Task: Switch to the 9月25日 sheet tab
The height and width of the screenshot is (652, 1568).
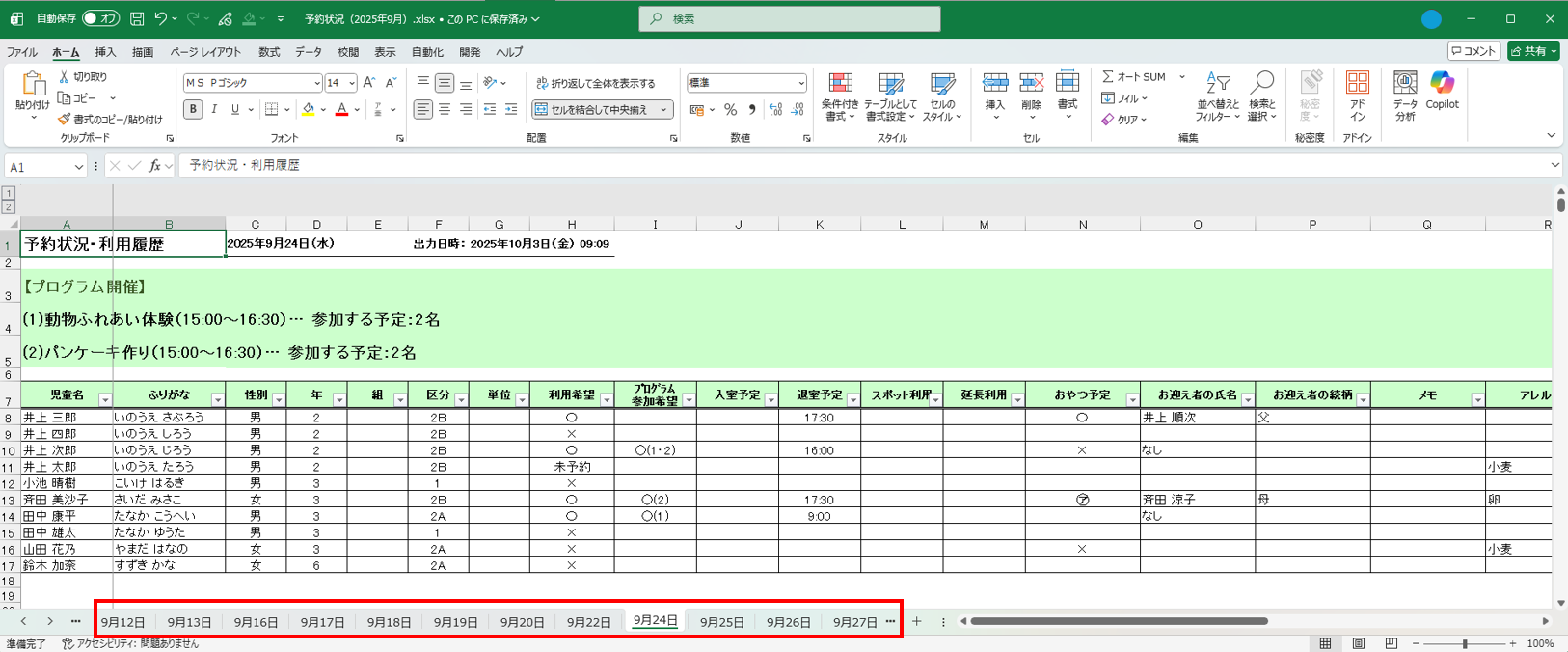Action: click(x=721, y=622)
